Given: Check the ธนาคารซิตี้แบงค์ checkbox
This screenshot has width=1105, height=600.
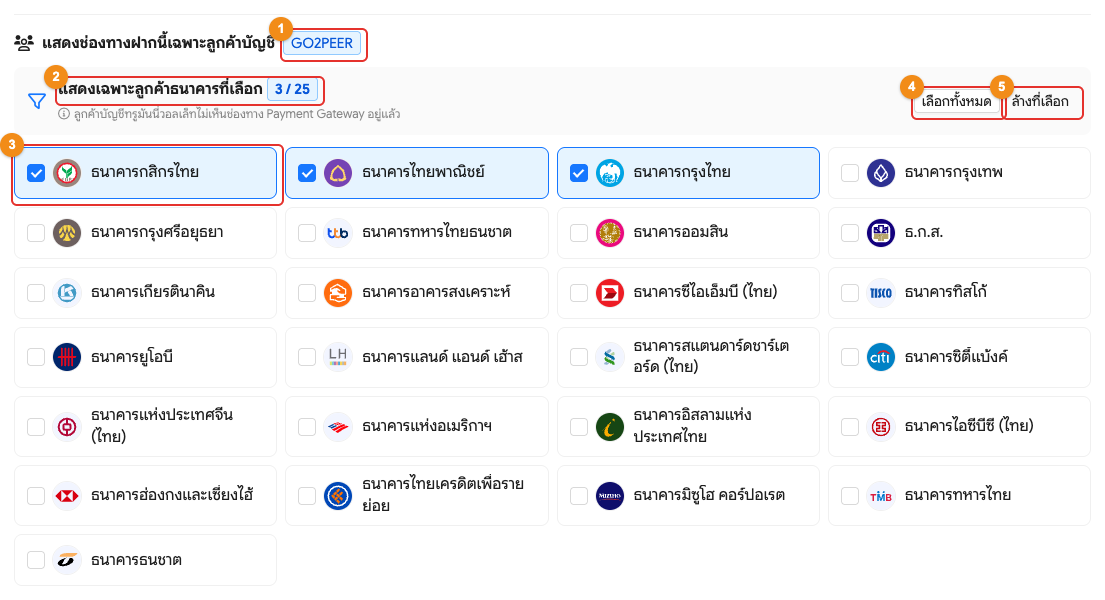Looking at the screenshot, I should (850, 357).
